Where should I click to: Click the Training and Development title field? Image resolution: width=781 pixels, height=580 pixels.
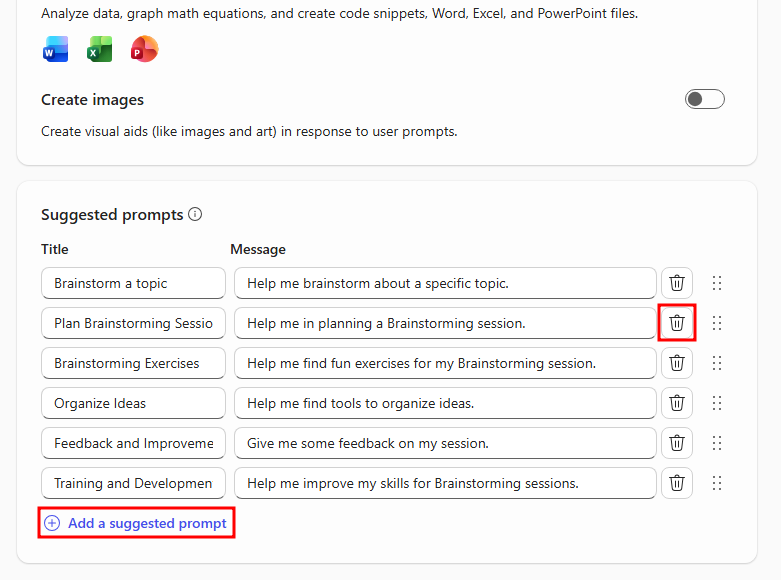point(133,483)
